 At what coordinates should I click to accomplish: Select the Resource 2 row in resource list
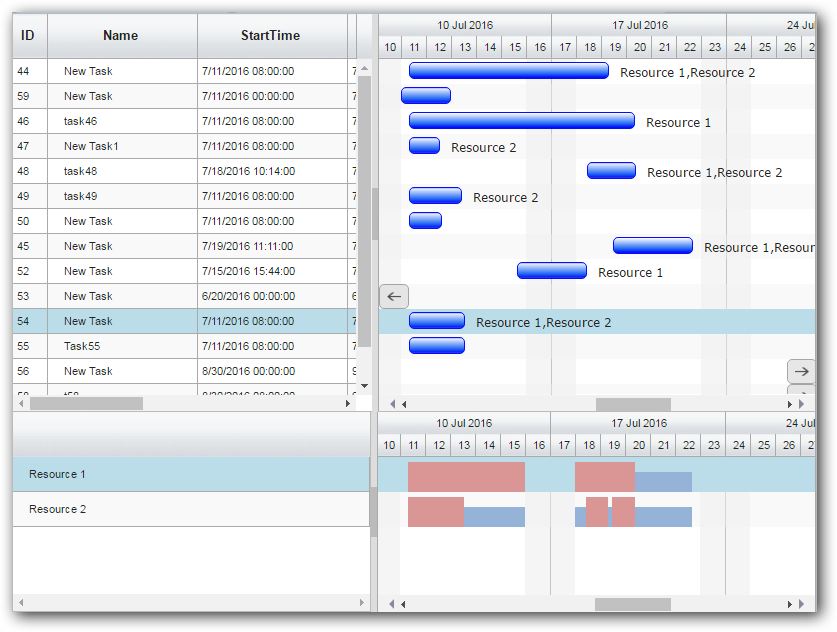[x=190, y=510]
